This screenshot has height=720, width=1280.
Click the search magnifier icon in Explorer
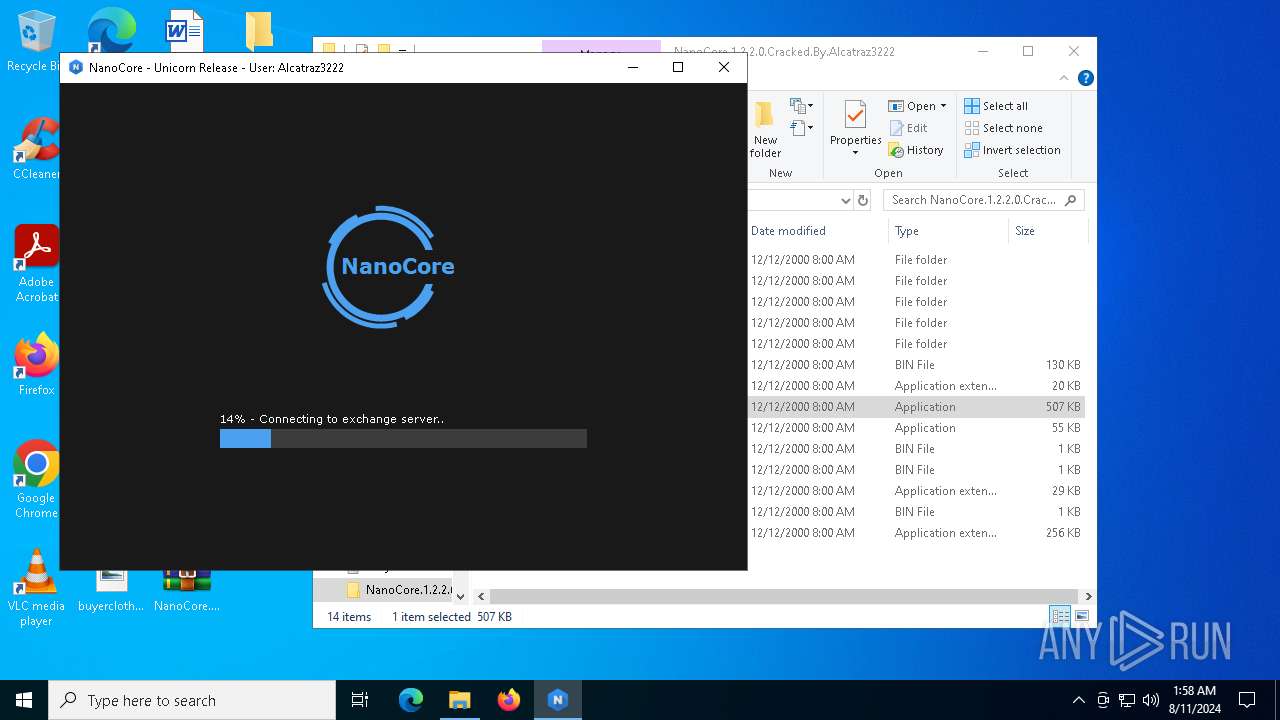1071,200
